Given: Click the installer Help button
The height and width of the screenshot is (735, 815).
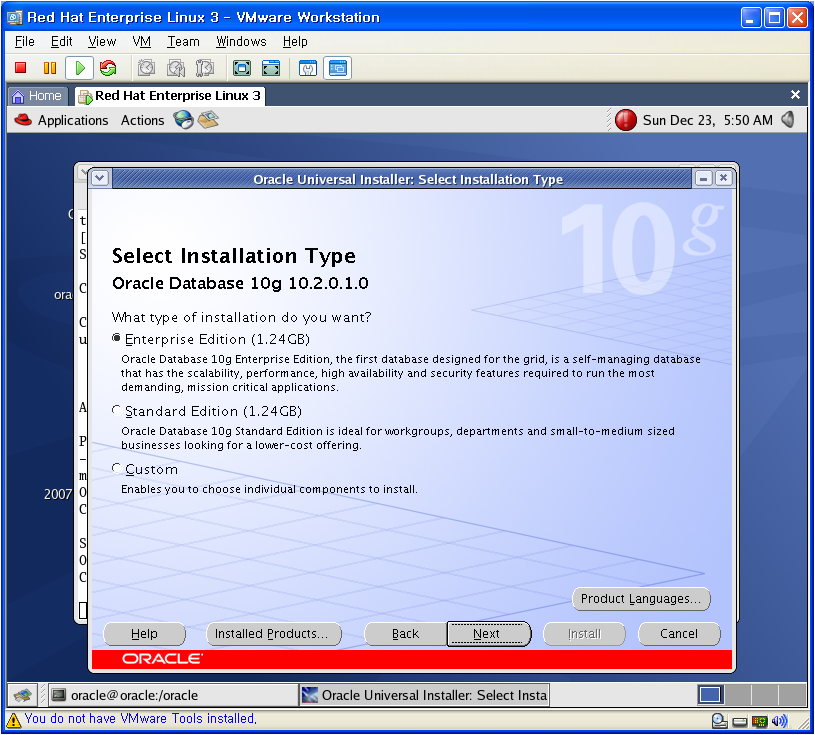Looking at the screenshot, I should pos(144,634).
